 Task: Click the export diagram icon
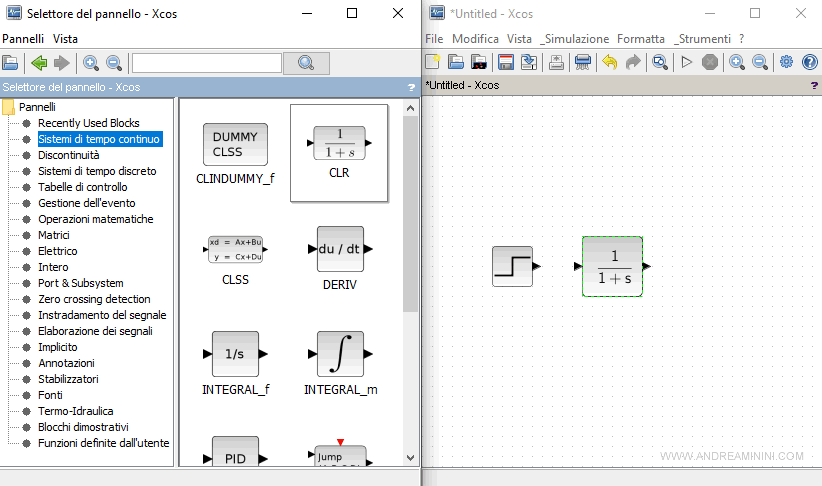[x=556, y=62]
